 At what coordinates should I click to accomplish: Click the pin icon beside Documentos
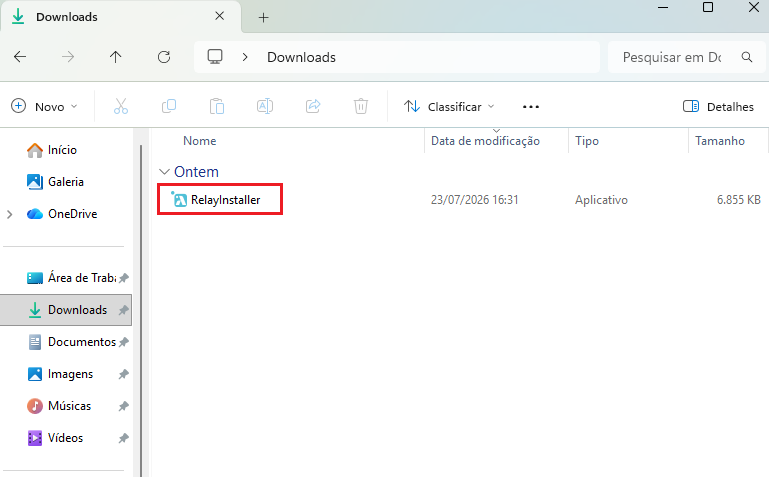pos(124,342)
